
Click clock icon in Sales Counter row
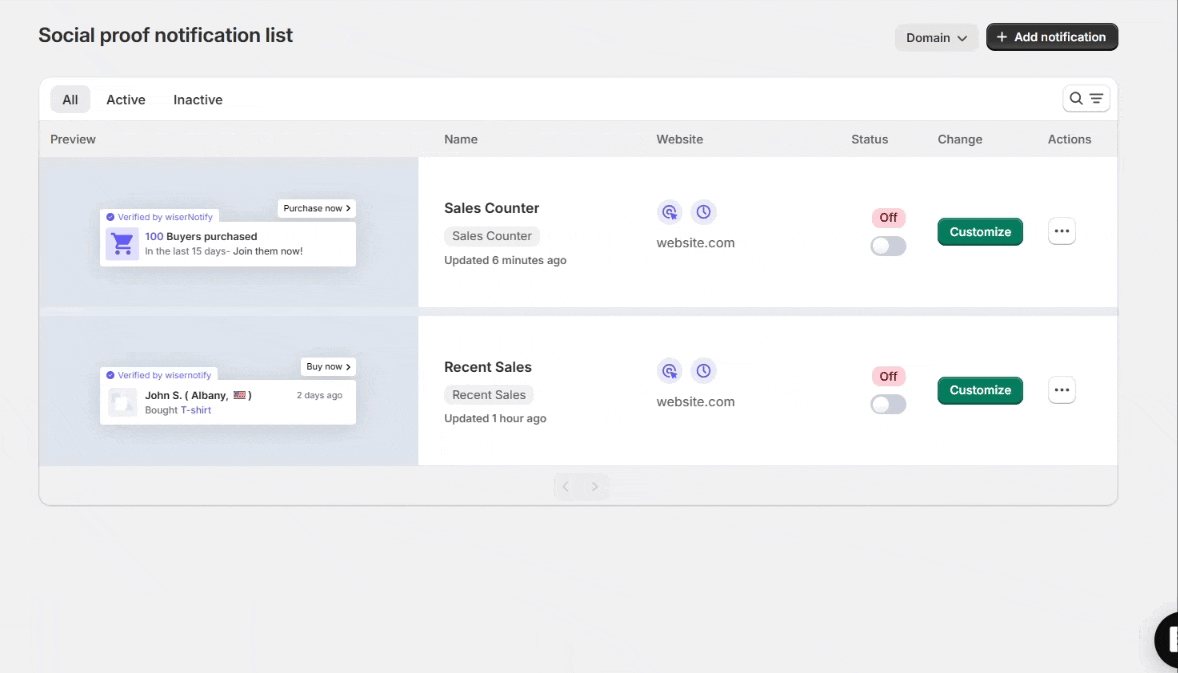tap(703, 212)
